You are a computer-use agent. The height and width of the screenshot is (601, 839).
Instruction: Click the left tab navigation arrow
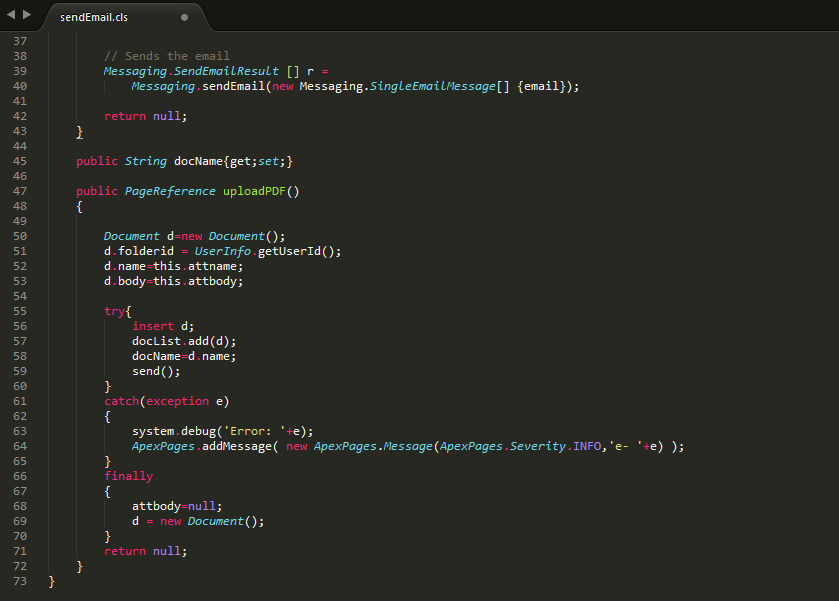pos(11,15)
